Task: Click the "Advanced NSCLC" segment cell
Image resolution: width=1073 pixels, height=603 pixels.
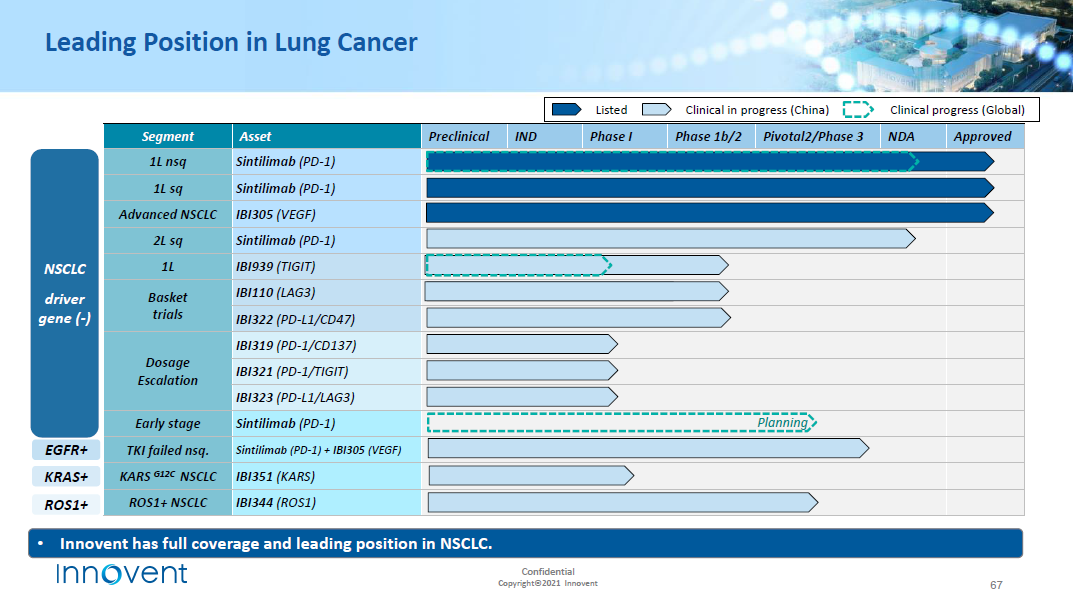Action: tap(168, 214)
